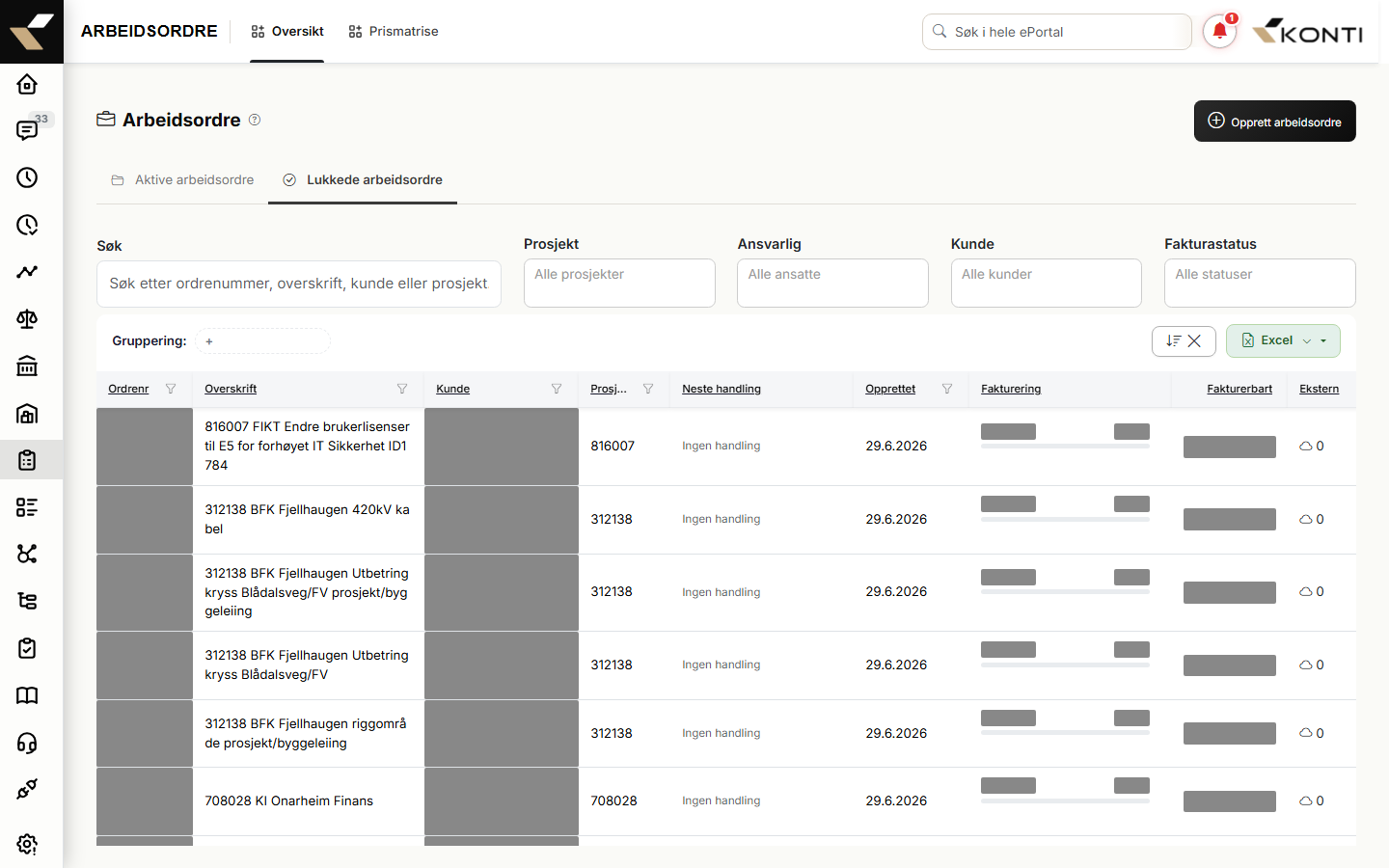The height and width of the screenshot is (868, 1389).
Task: Open row 816007 FIKT Endre brukerlisenser
Action: click(x=726, y=447)
